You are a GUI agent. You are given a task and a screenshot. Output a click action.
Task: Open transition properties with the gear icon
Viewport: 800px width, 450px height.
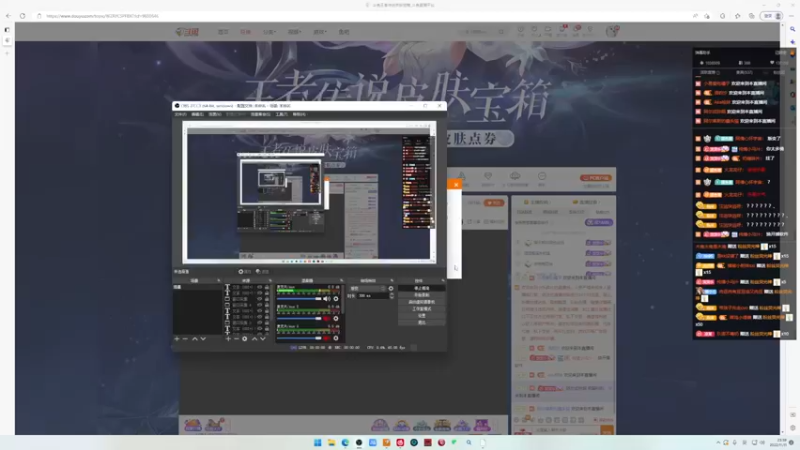click(391, 288)
